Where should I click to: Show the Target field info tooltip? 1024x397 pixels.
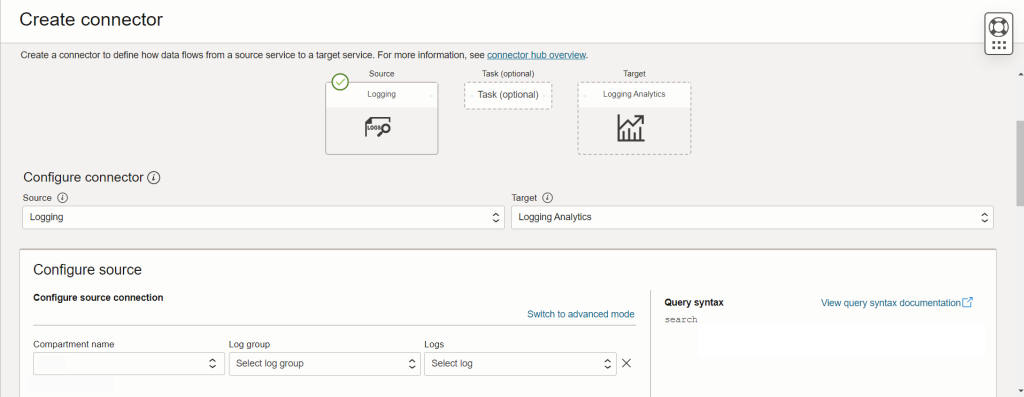coord(547,198)
